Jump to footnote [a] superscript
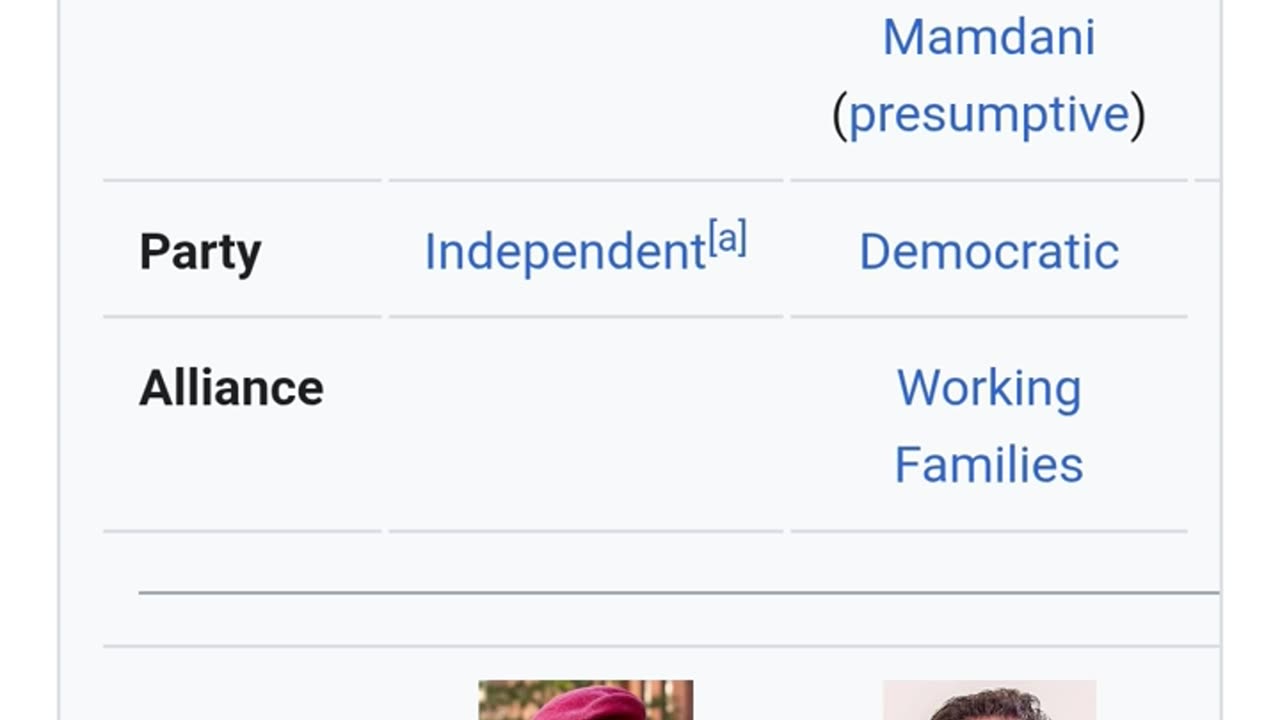 click(727, 240)
